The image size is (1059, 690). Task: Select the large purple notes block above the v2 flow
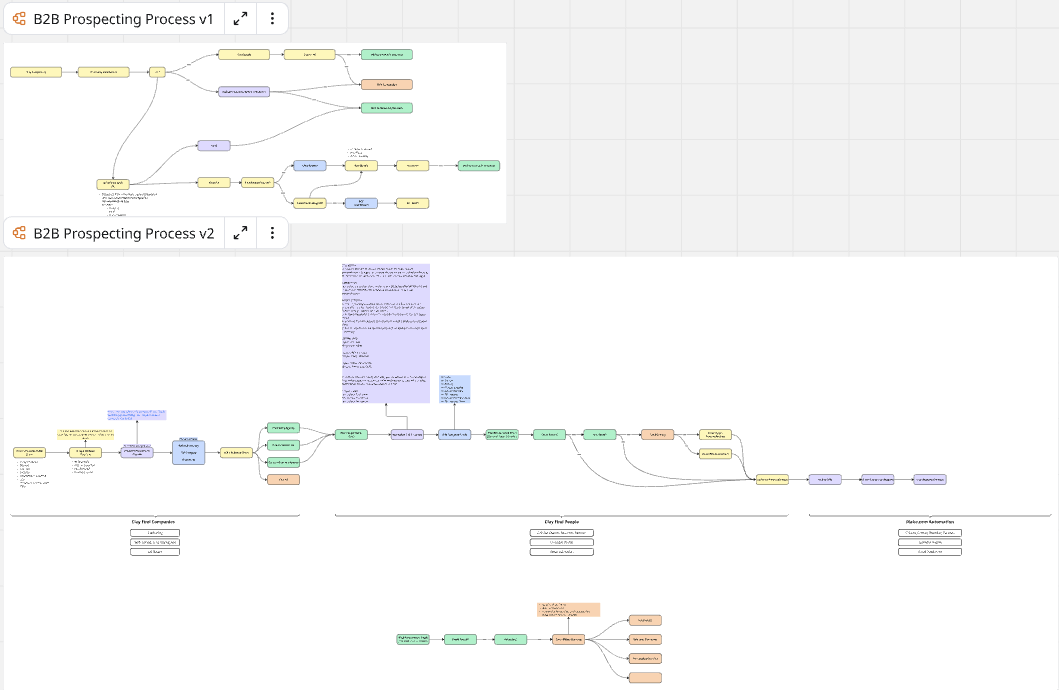coord(386,333)
